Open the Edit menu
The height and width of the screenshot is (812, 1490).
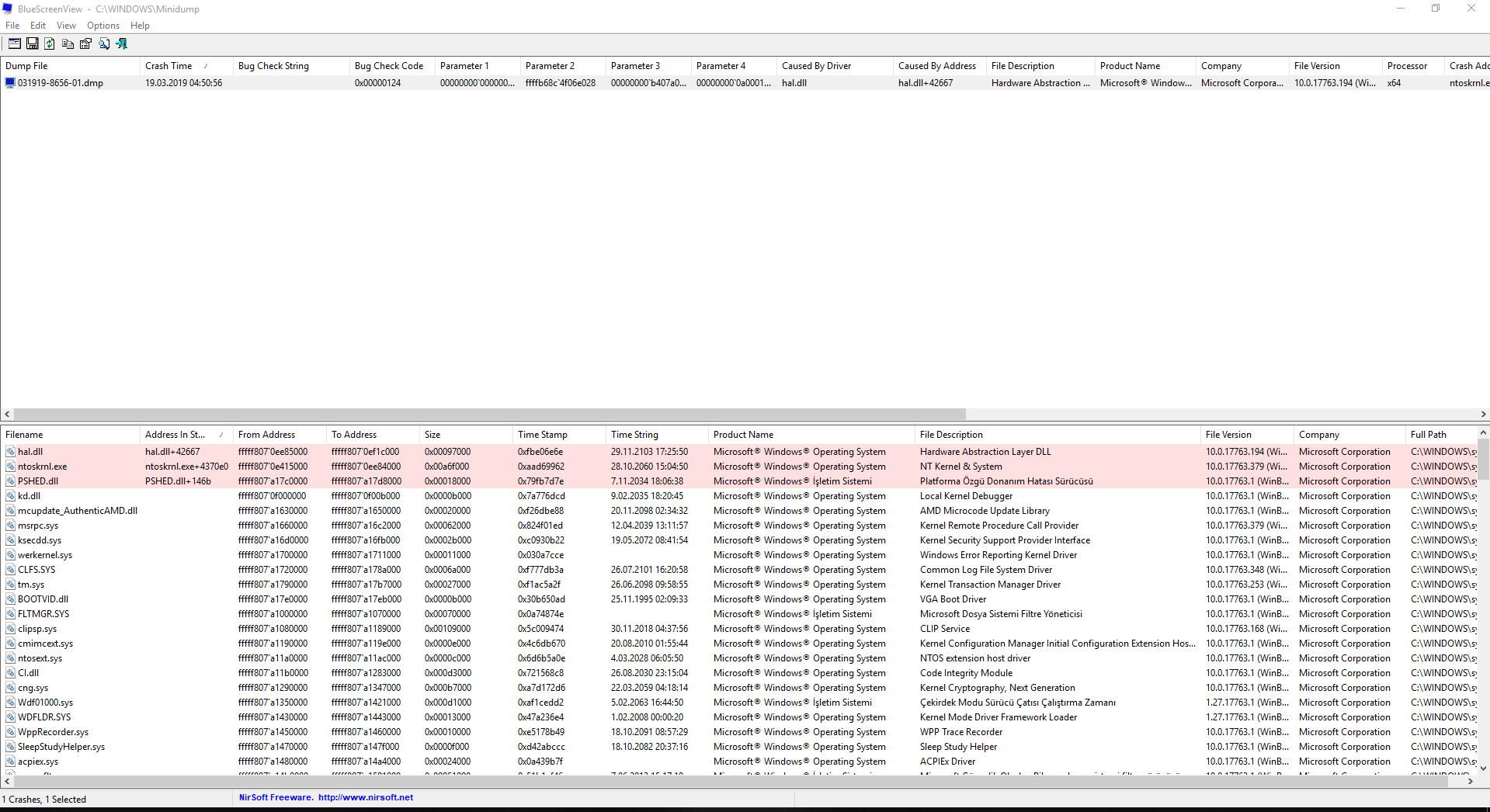pyautogui.click(x=38, y=26)
